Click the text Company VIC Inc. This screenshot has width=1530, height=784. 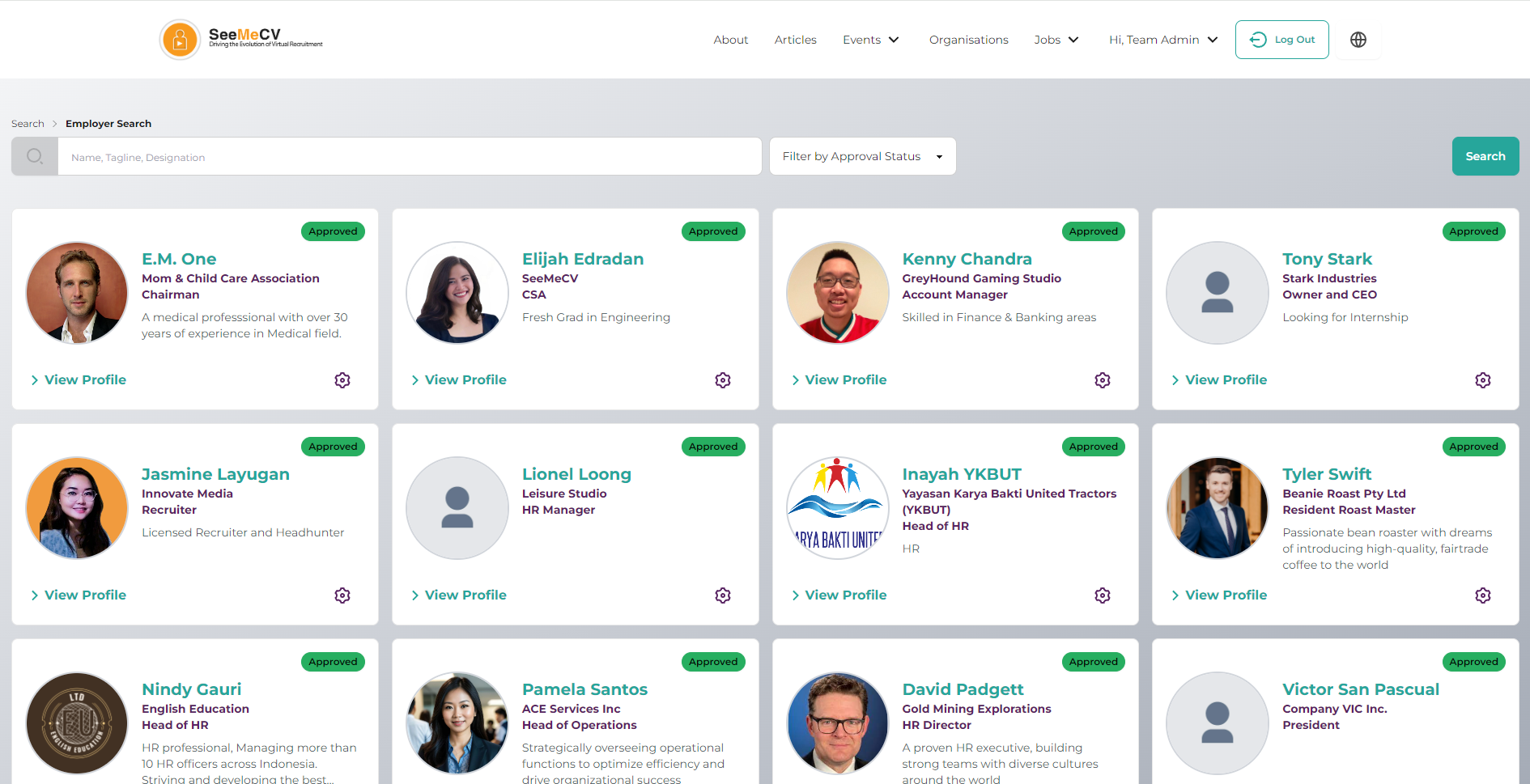click(x=1335, y=709)
